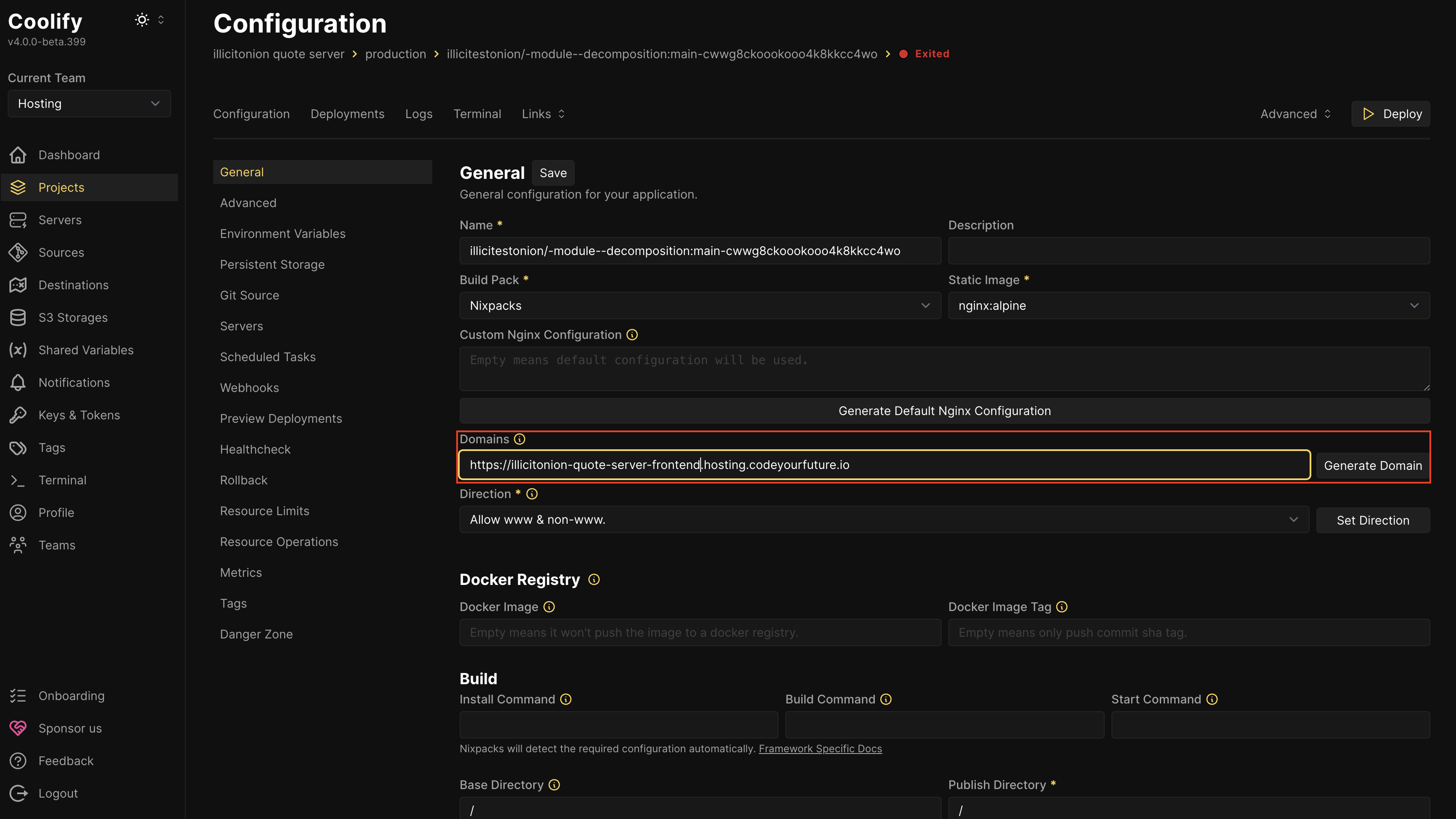
Task: Click the Dashboard house icon
Action: 18,155
